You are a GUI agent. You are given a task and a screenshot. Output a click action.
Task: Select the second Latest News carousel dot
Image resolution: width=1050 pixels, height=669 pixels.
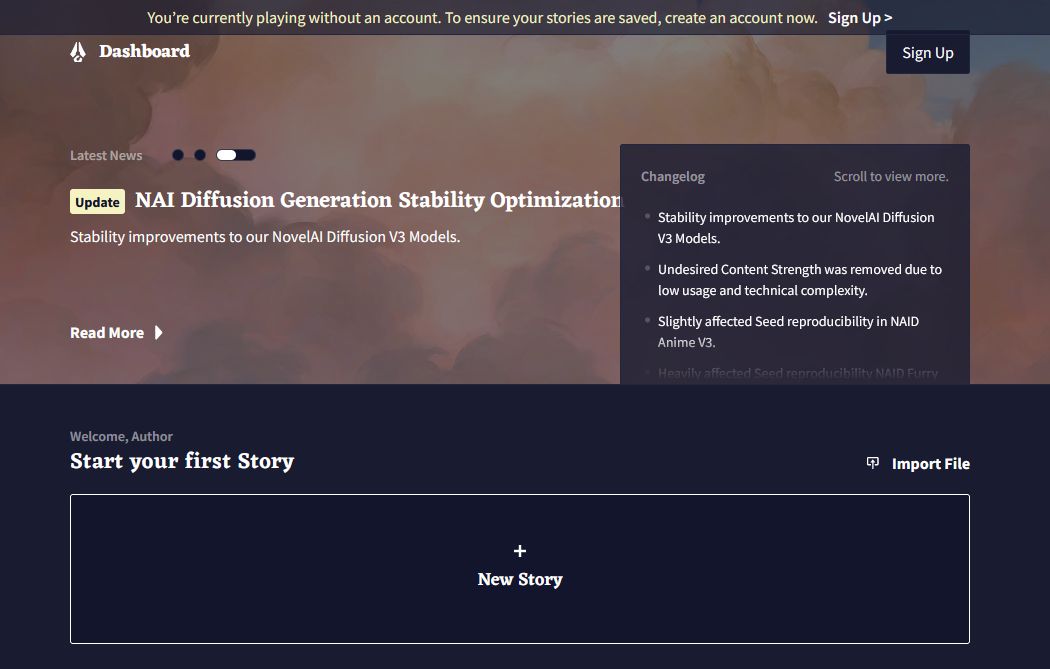point(200,155)
